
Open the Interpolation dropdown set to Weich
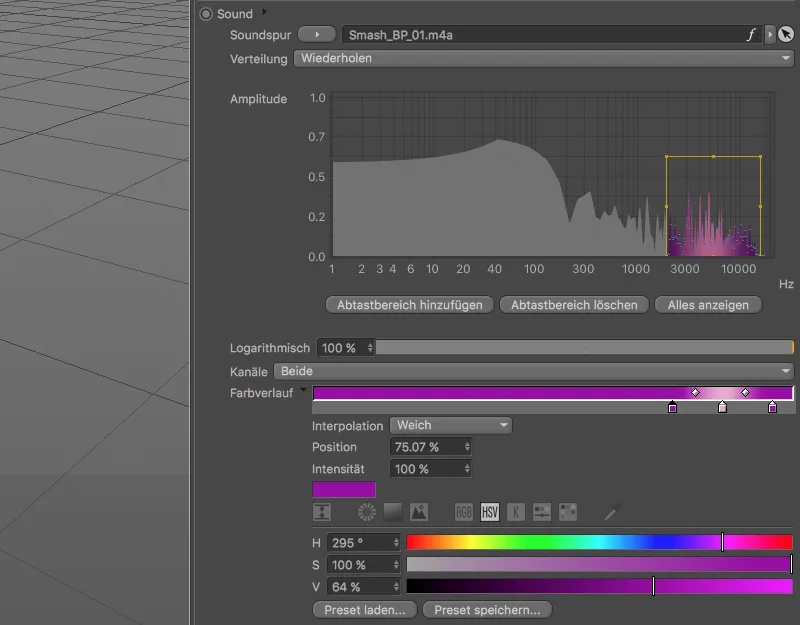click(450, 425)
